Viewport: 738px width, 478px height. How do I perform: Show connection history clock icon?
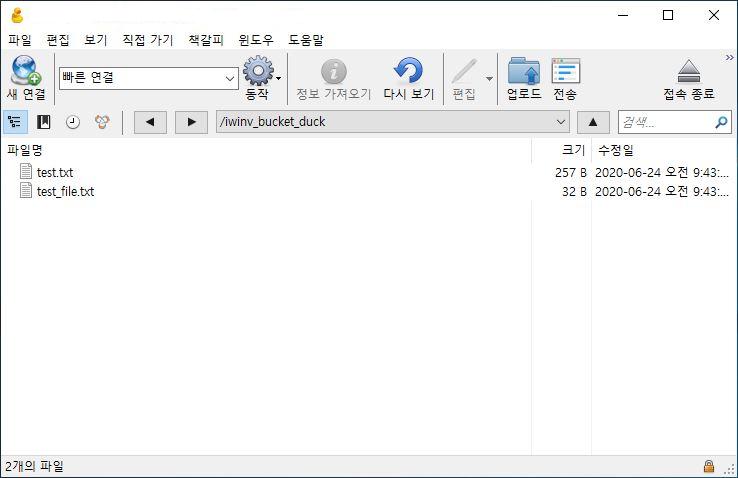72,122
